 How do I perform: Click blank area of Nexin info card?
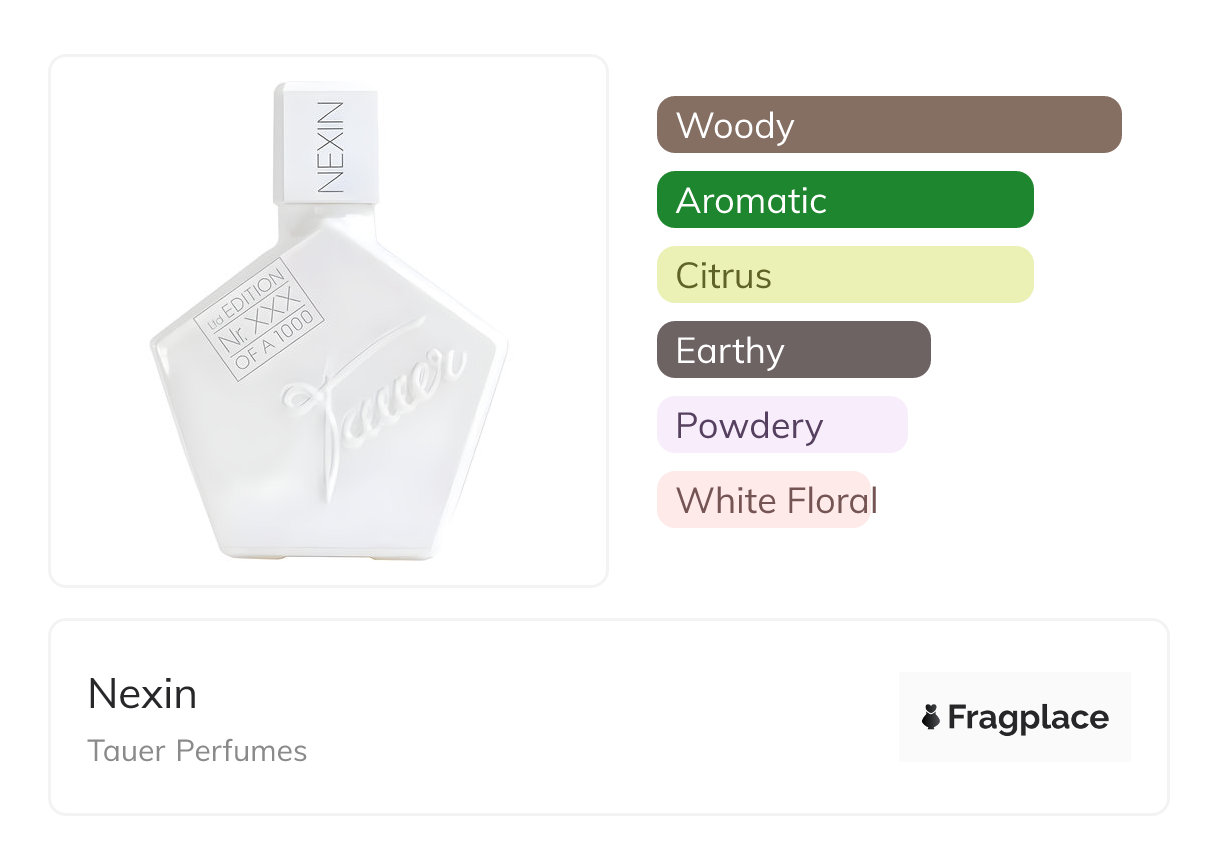point(600,718)
